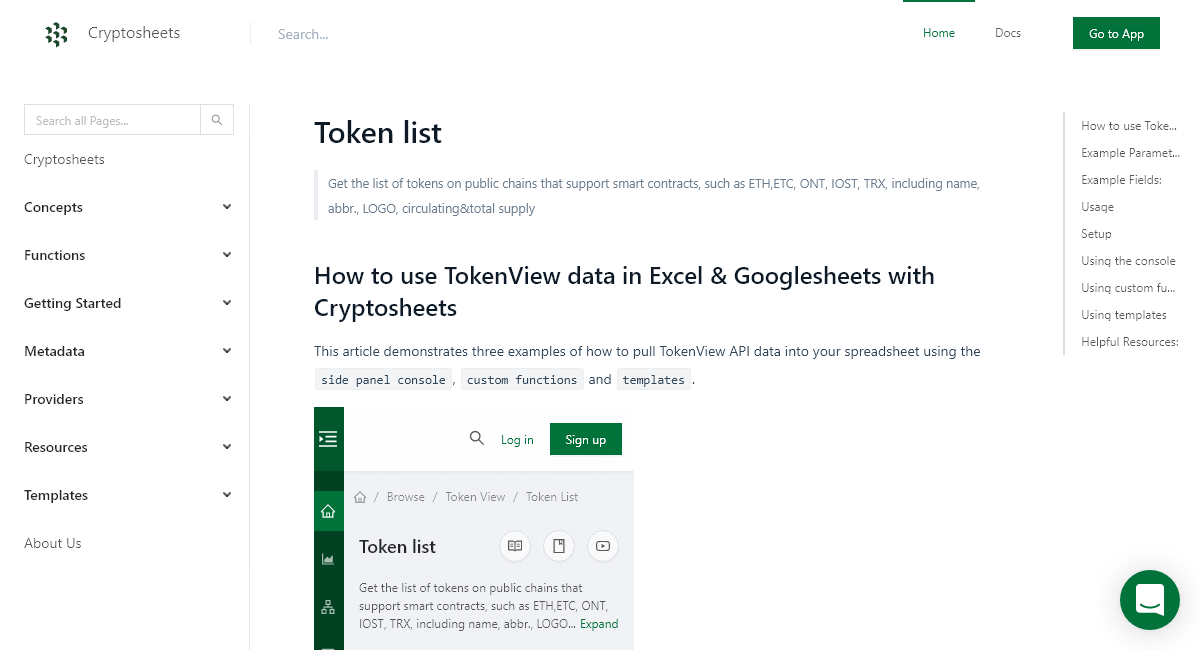Open the chat bubble in the bottom corner
Image resolution: width=1200 pixels, height=650 pixels.
point(1149,600)
